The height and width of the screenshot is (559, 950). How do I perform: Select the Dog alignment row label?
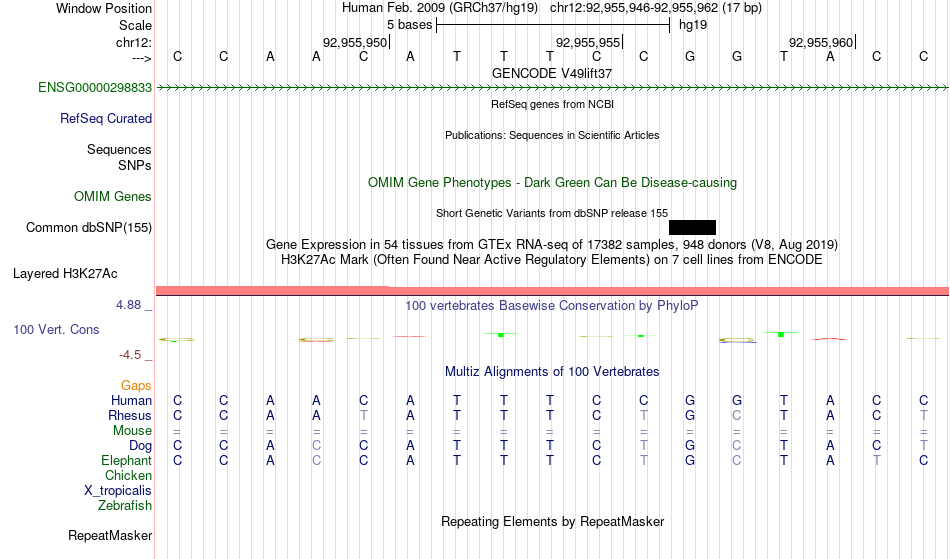[141, 446]
